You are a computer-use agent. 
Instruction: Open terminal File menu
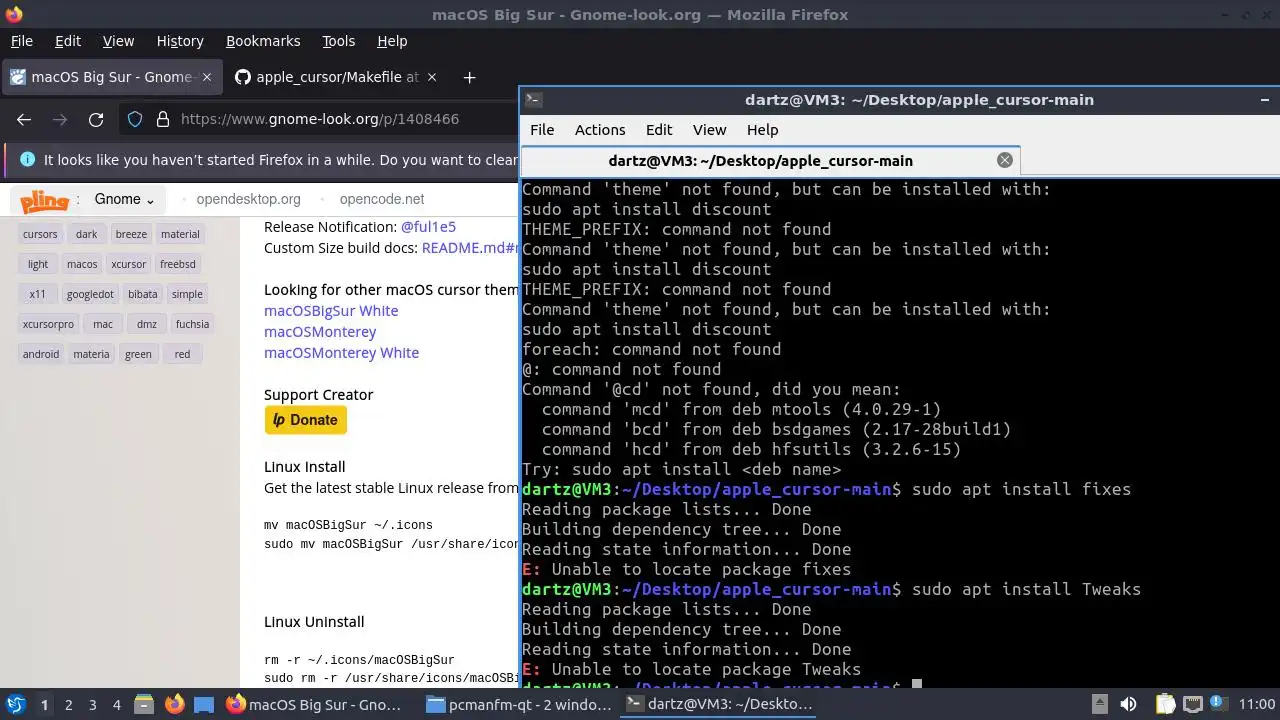pos(542,130)
